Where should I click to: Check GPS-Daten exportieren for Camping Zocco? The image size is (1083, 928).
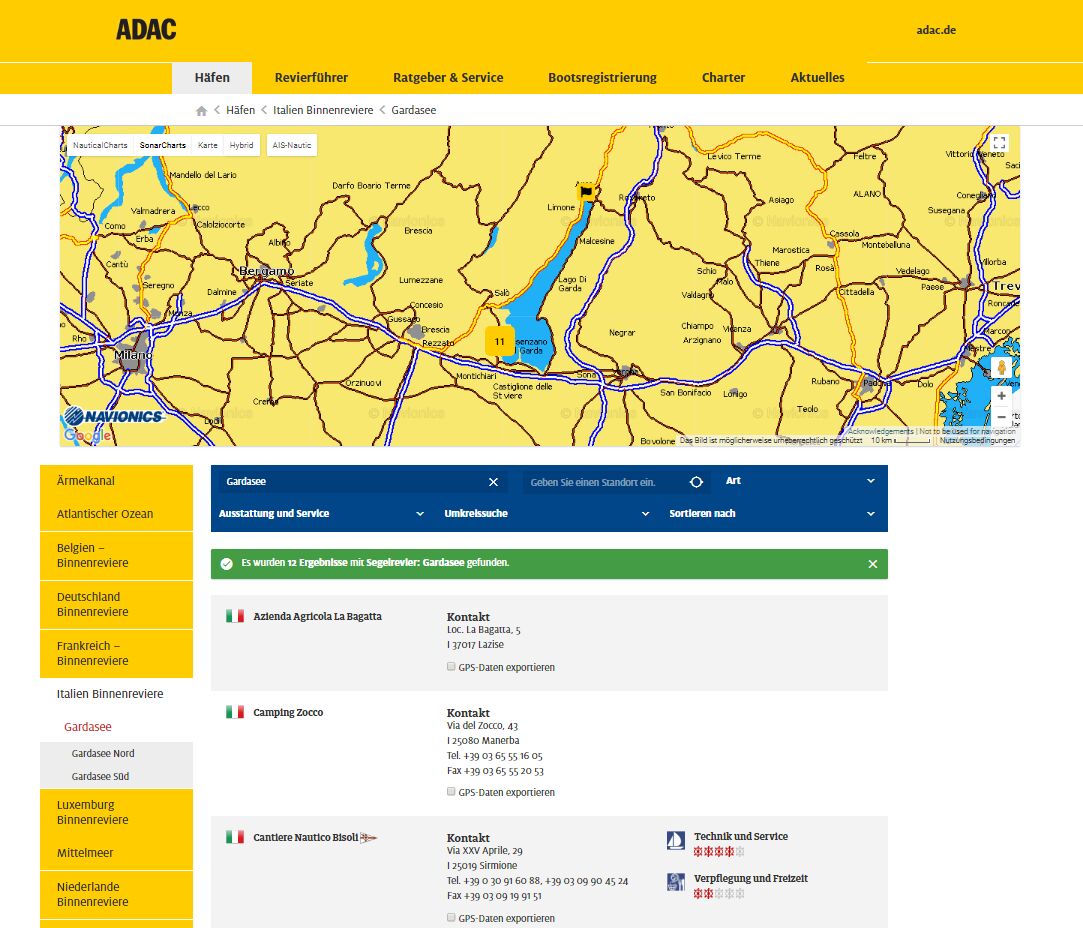[x=451, y=792]
